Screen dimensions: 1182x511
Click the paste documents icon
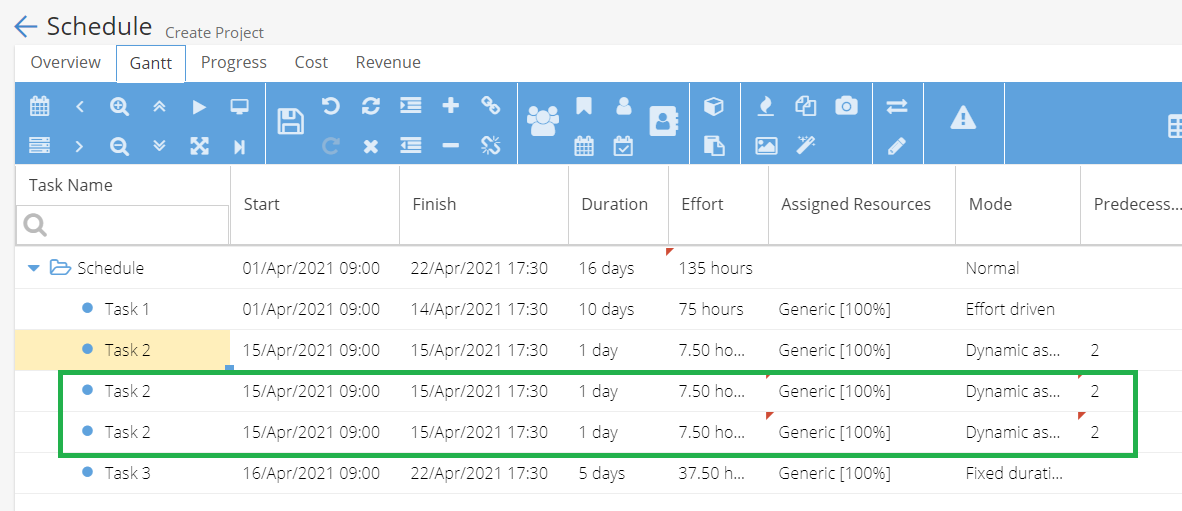[713, 145]
